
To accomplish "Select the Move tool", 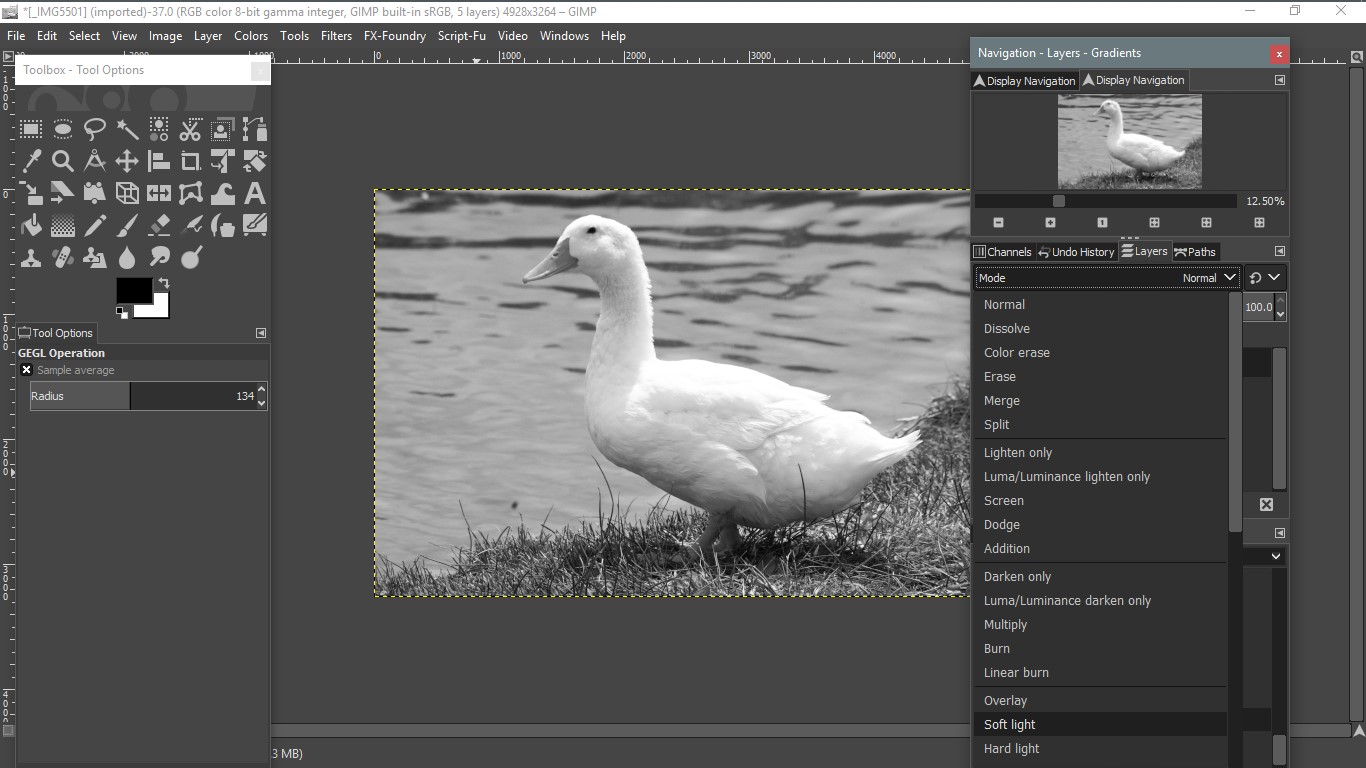I will coord(127,161).
